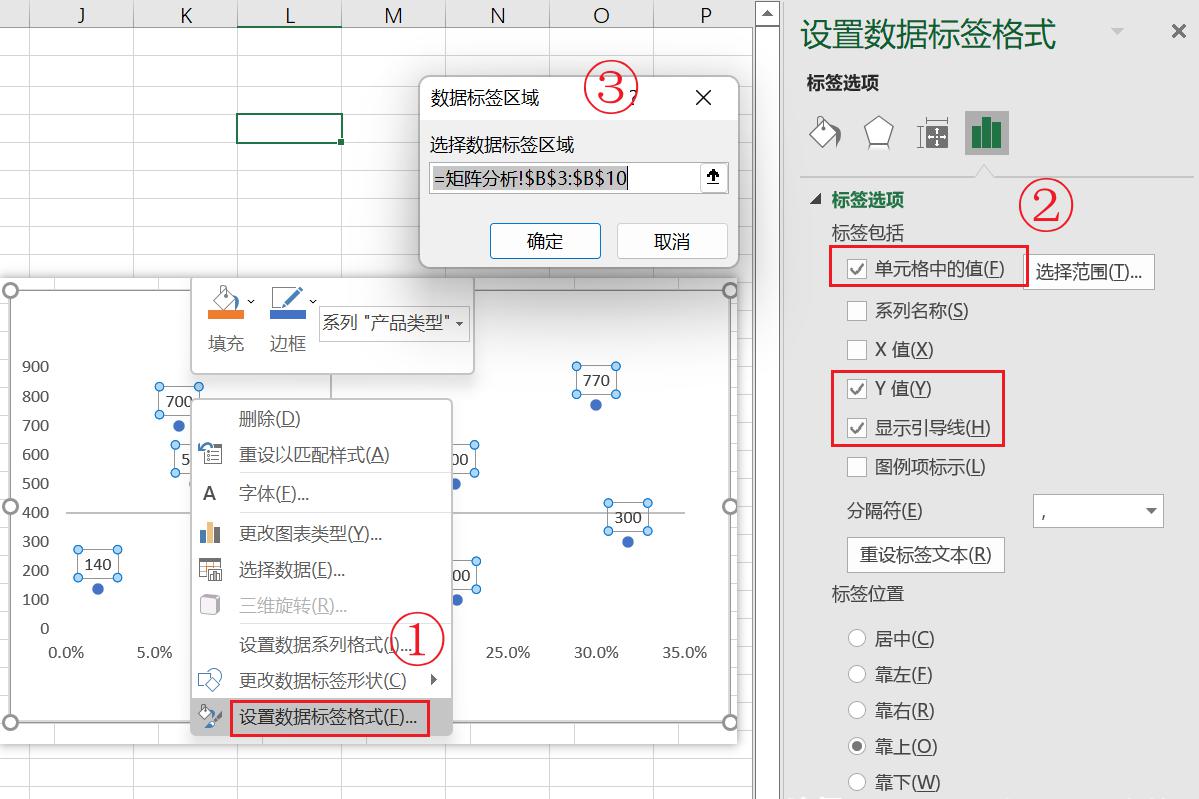The image size is (1199, 799).
Task: Open the 边框 dropdown arrow
Action: point(313,301)
